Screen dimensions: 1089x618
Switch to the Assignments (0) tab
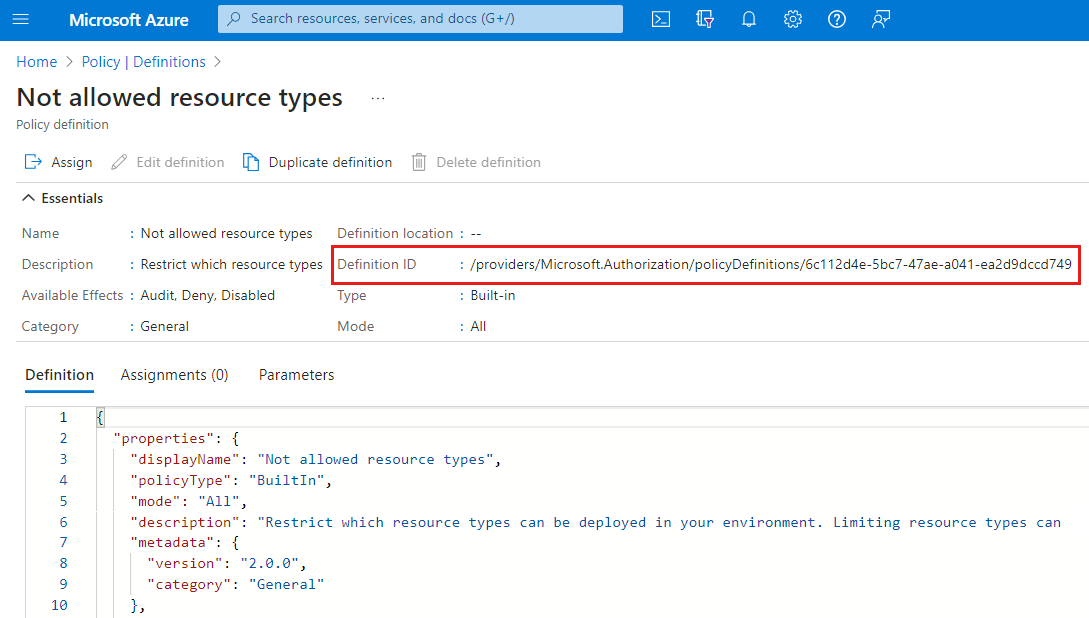pyautogui.click(x=174, y=375)
